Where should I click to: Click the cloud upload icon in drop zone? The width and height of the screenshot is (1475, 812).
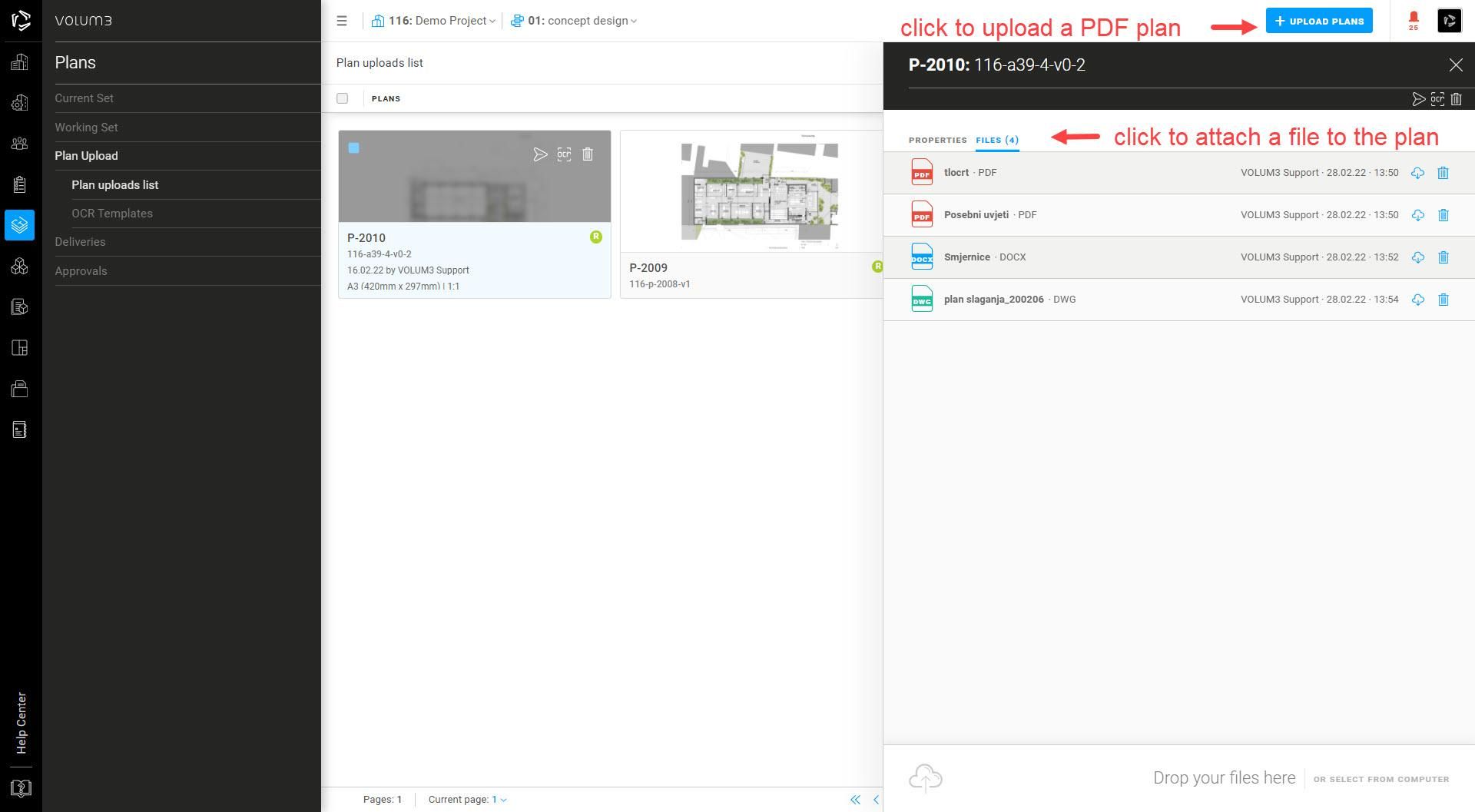click(926, 778)
